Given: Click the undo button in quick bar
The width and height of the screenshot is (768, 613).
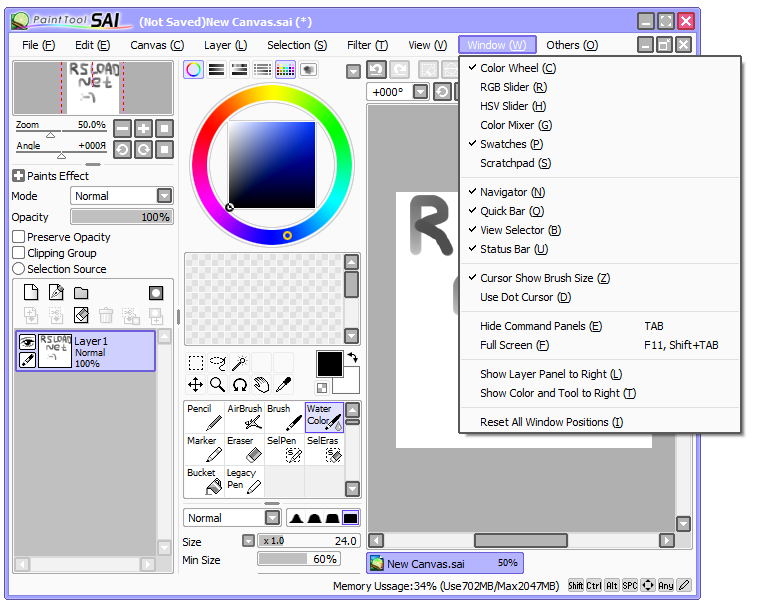Looking at the screenshot, I should click(x=376, y=70).
